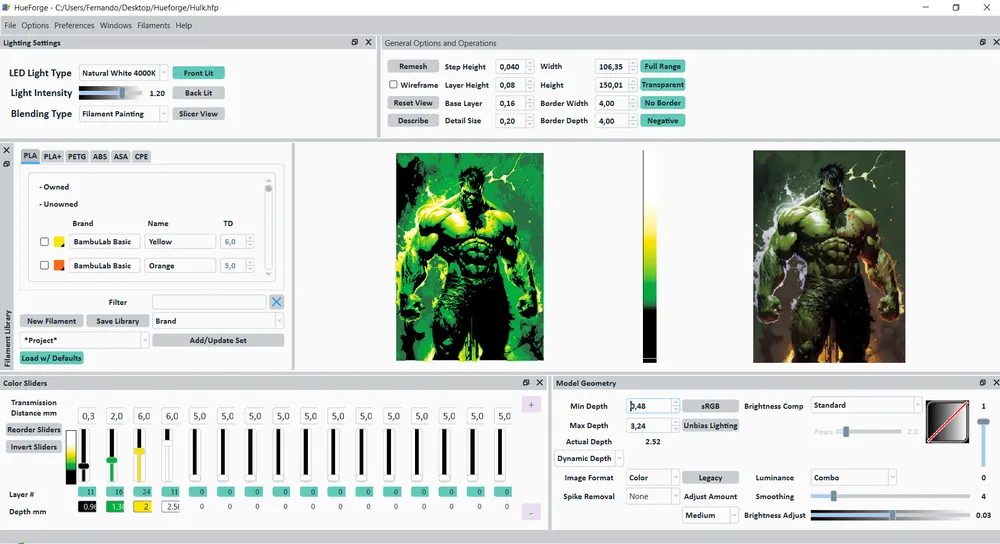1000x544 pixels.
Task: Open the *Project* filament set dropdown
Action: 85,340
